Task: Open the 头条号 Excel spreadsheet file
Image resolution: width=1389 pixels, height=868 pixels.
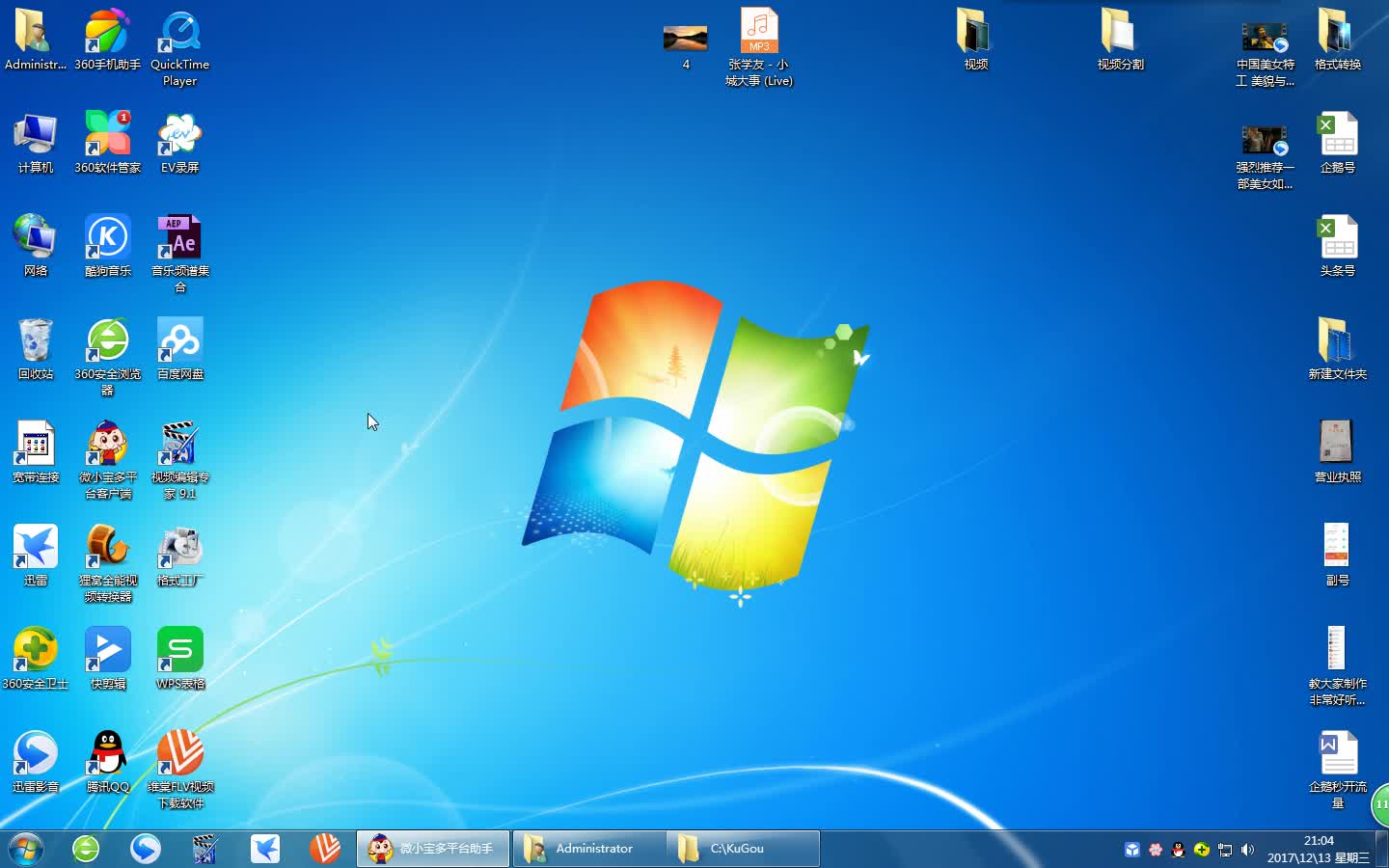Action: [x=1337, y=246]
